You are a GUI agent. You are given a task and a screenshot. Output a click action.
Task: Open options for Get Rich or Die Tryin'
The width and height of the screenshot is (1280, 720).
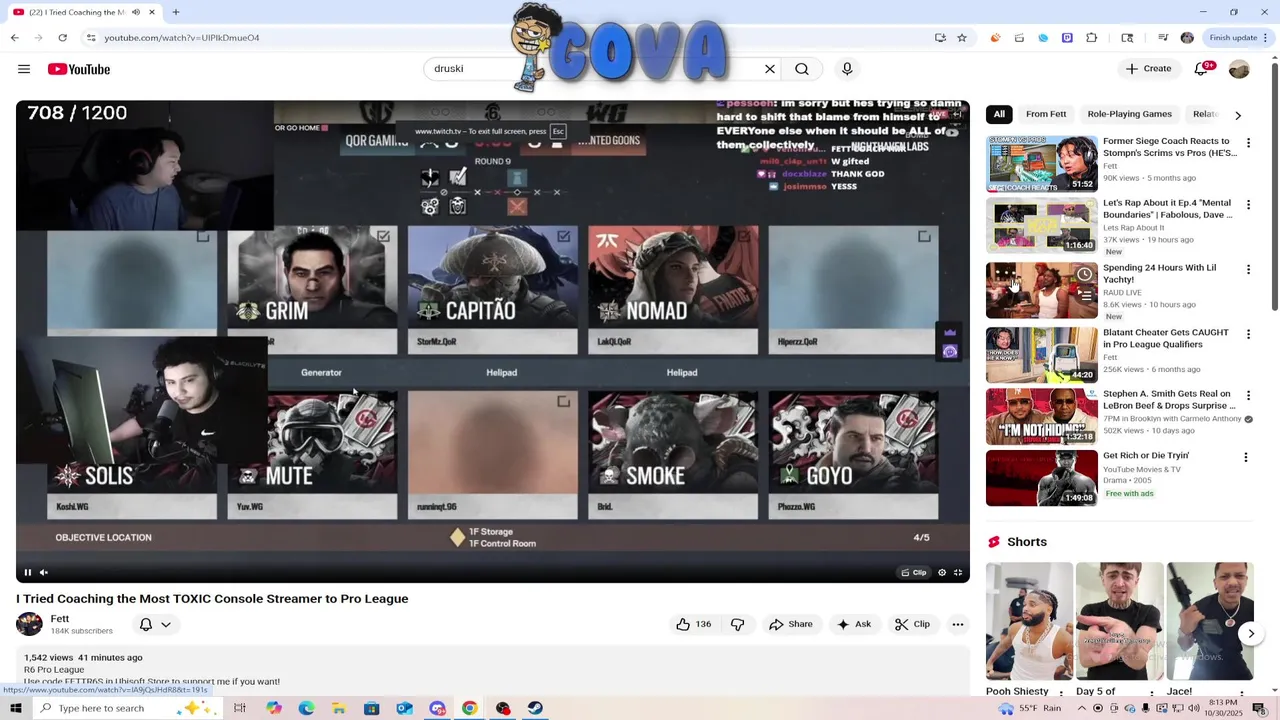click(1246, 457)
